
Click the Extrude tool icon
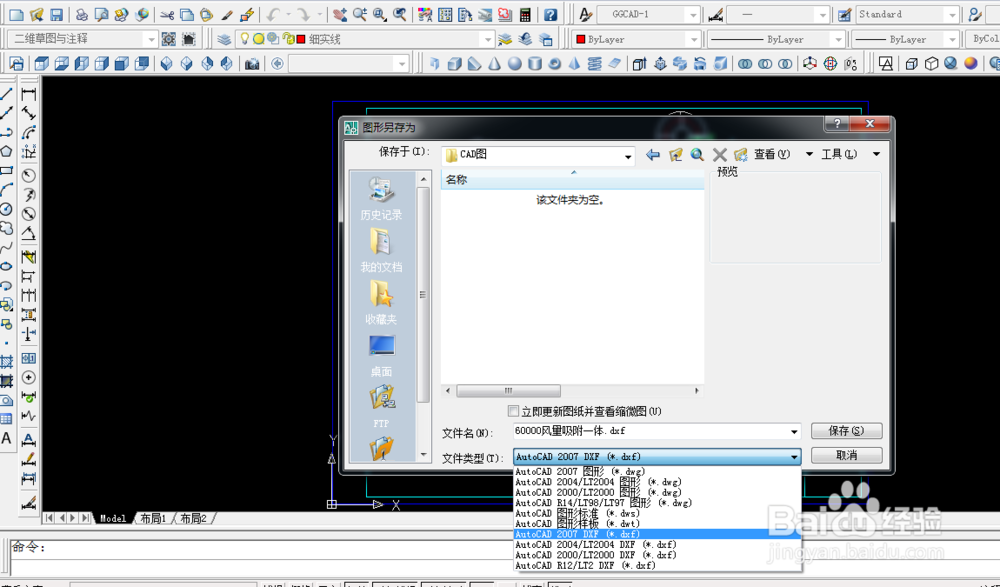(638, 63)
